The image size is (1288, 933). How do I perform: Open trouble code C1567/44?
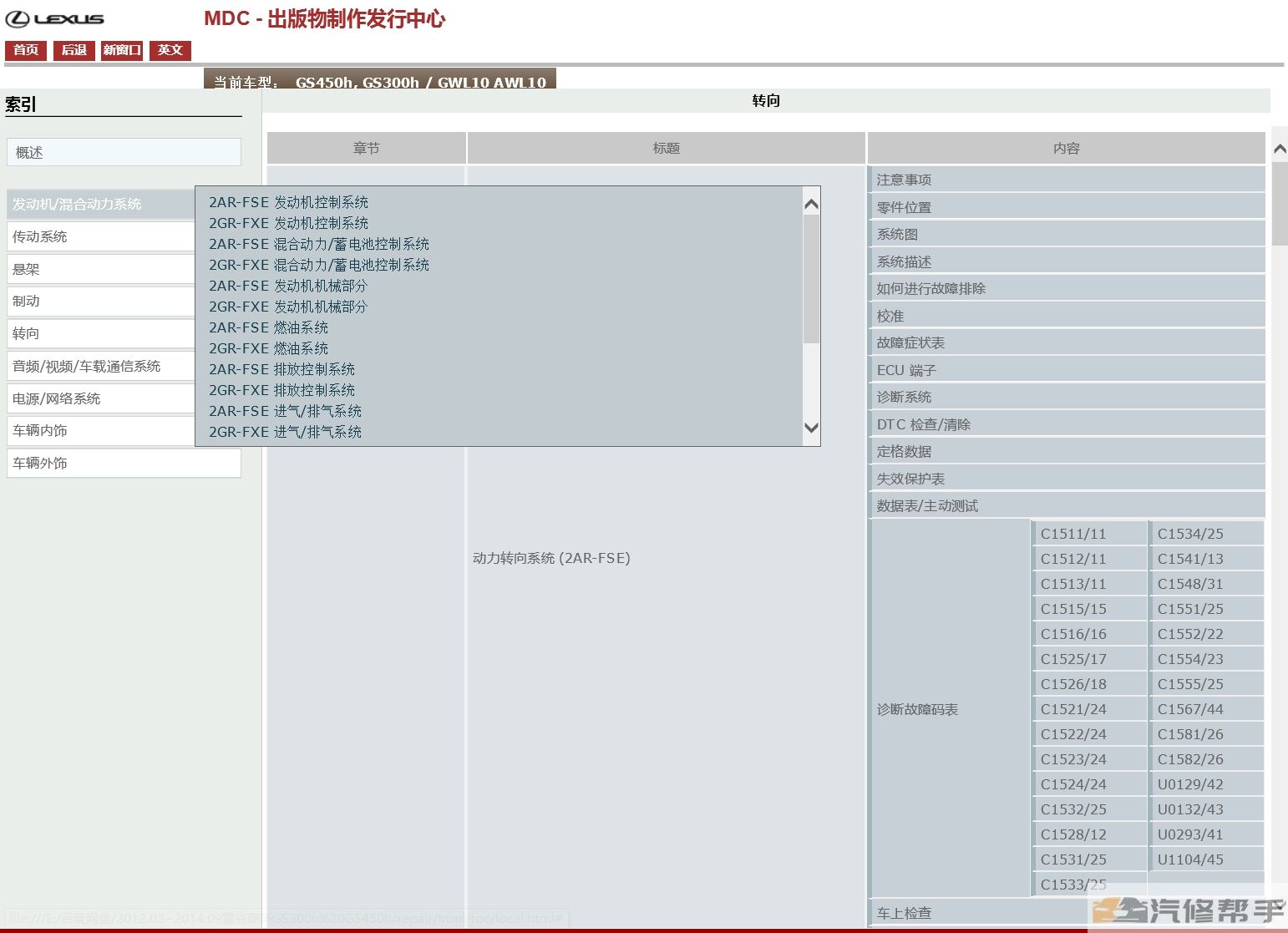[x=1207, y=709]
